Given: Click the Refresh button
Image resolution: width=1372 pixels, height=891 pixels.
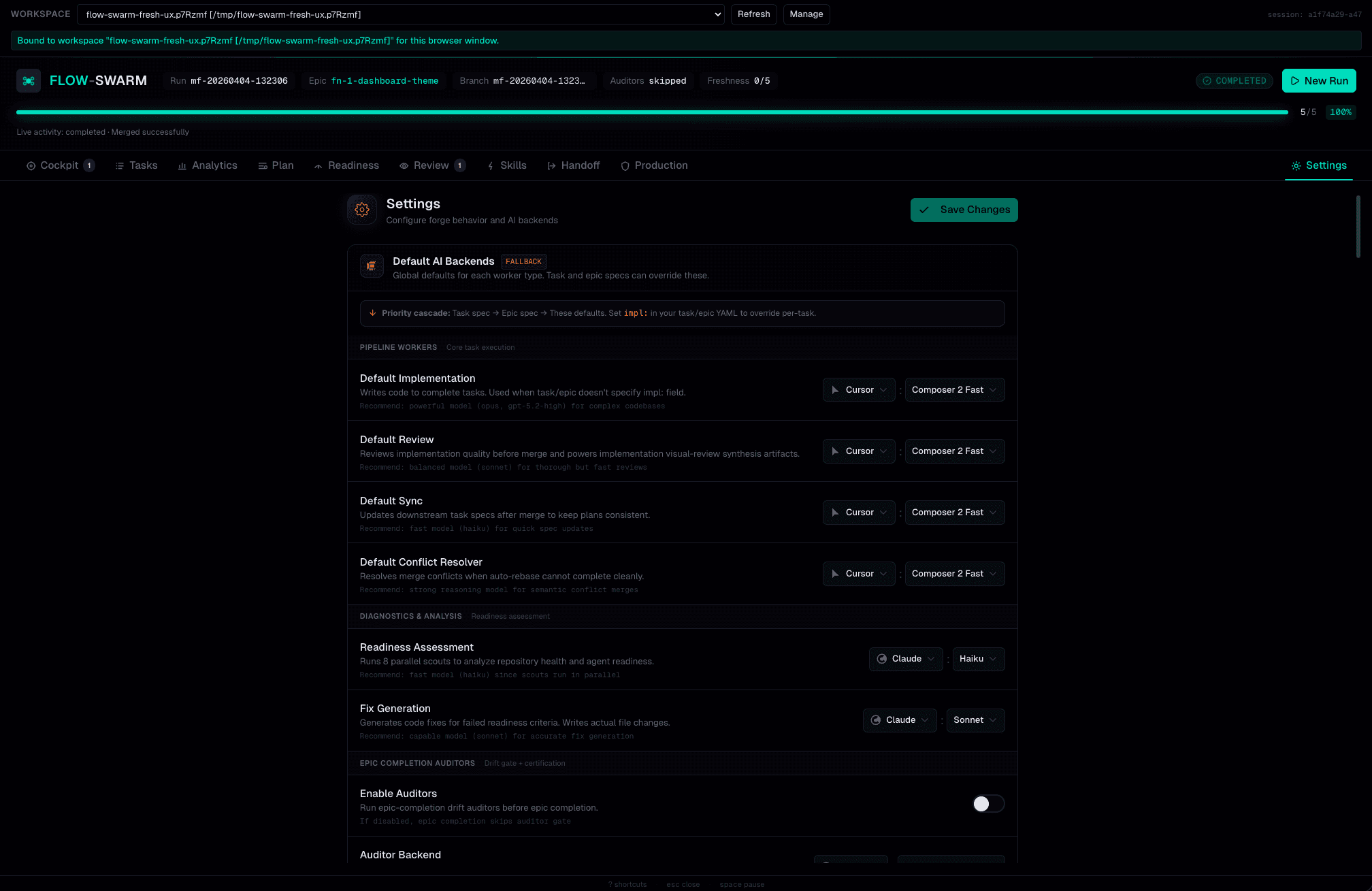Looking at the screenshot, I should pyautogui.click(x=753, y=14).
